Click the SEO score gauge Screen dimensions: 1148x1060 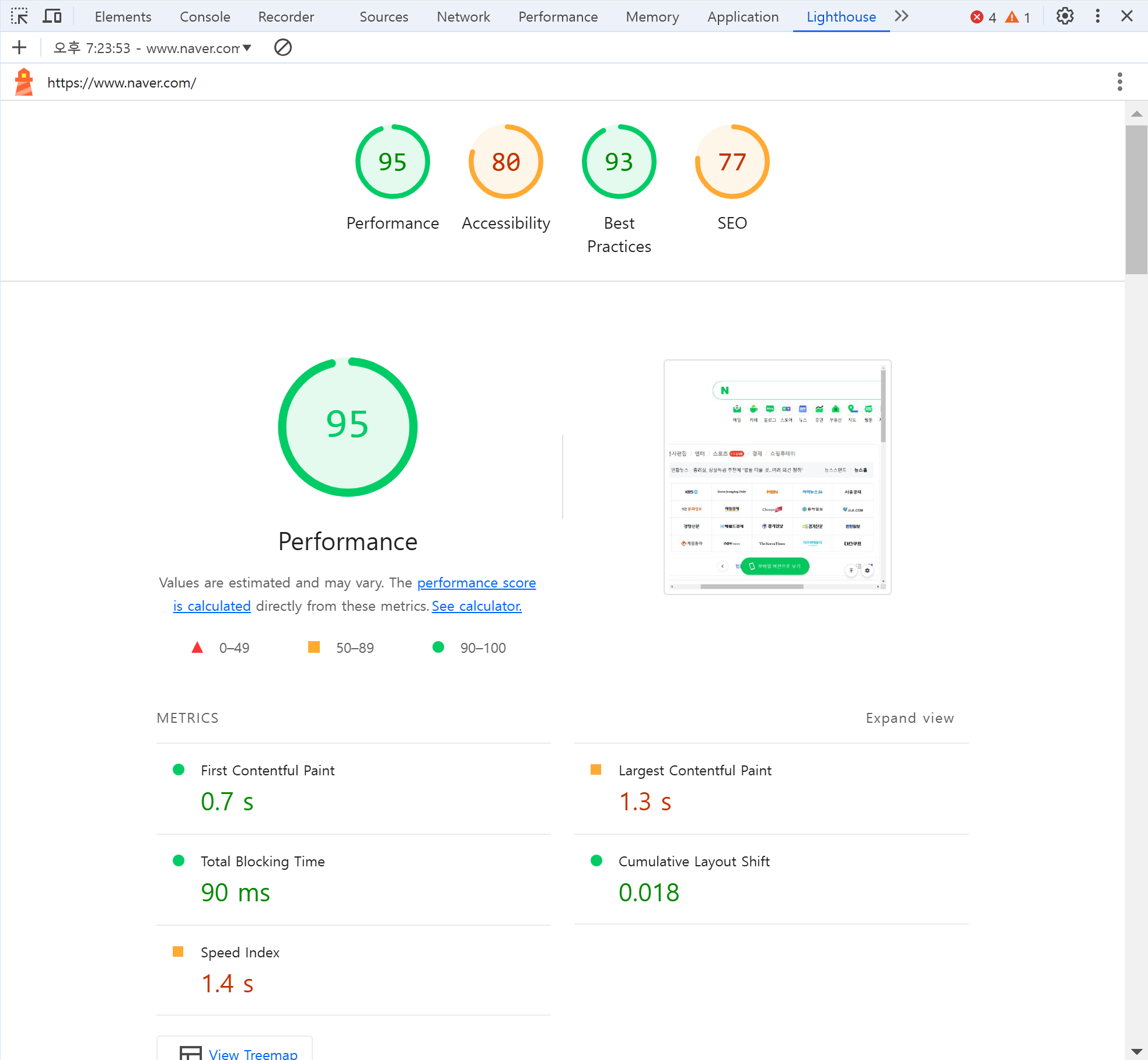732,162
